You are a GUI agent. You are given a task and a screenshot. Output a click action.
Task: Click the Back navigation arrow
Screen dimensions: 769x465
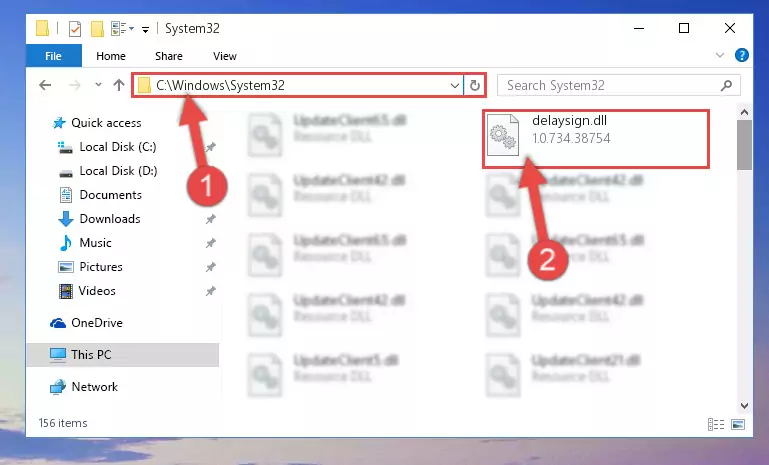tap(45, 85)
